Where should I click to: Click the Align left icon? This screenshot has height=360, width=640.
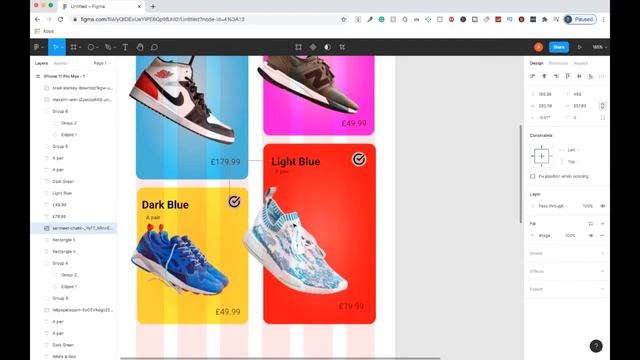click(533, 76)
